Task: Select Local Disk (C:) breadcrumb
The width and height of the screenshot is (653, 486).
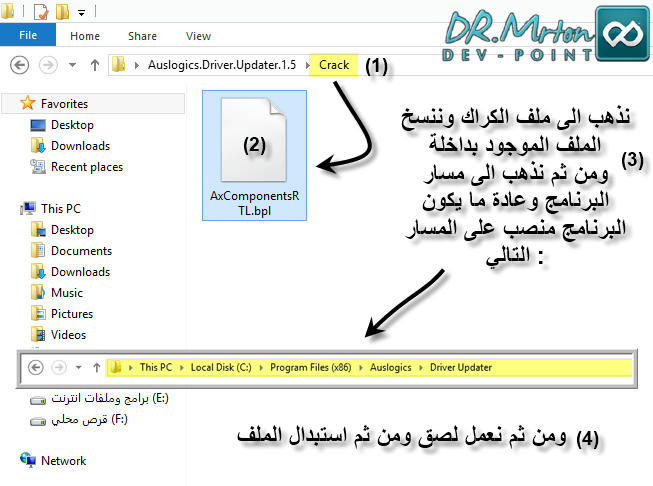Action: click(221, 367)
